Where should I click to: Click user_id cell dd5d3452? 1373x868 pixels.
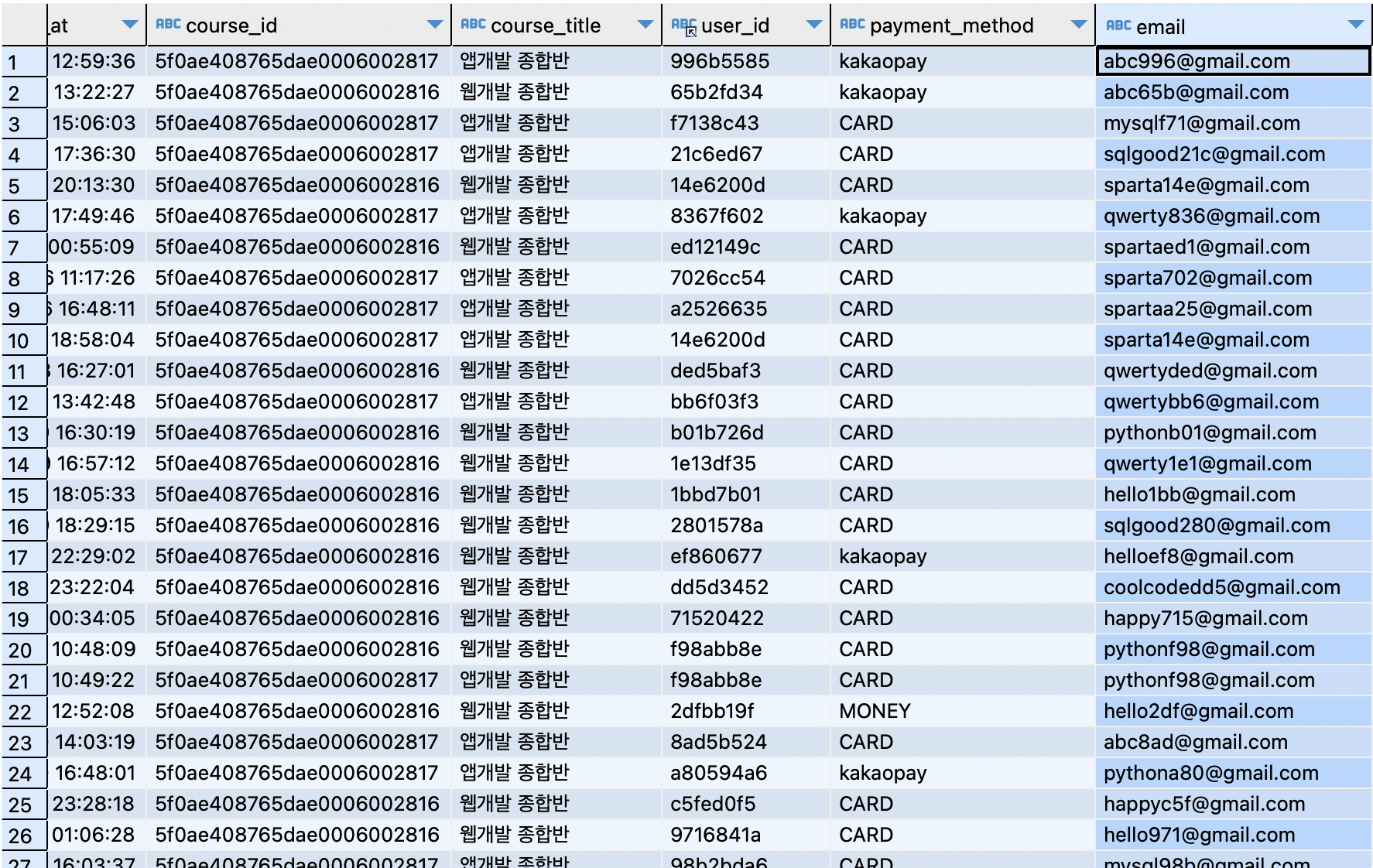click(746, 587)
